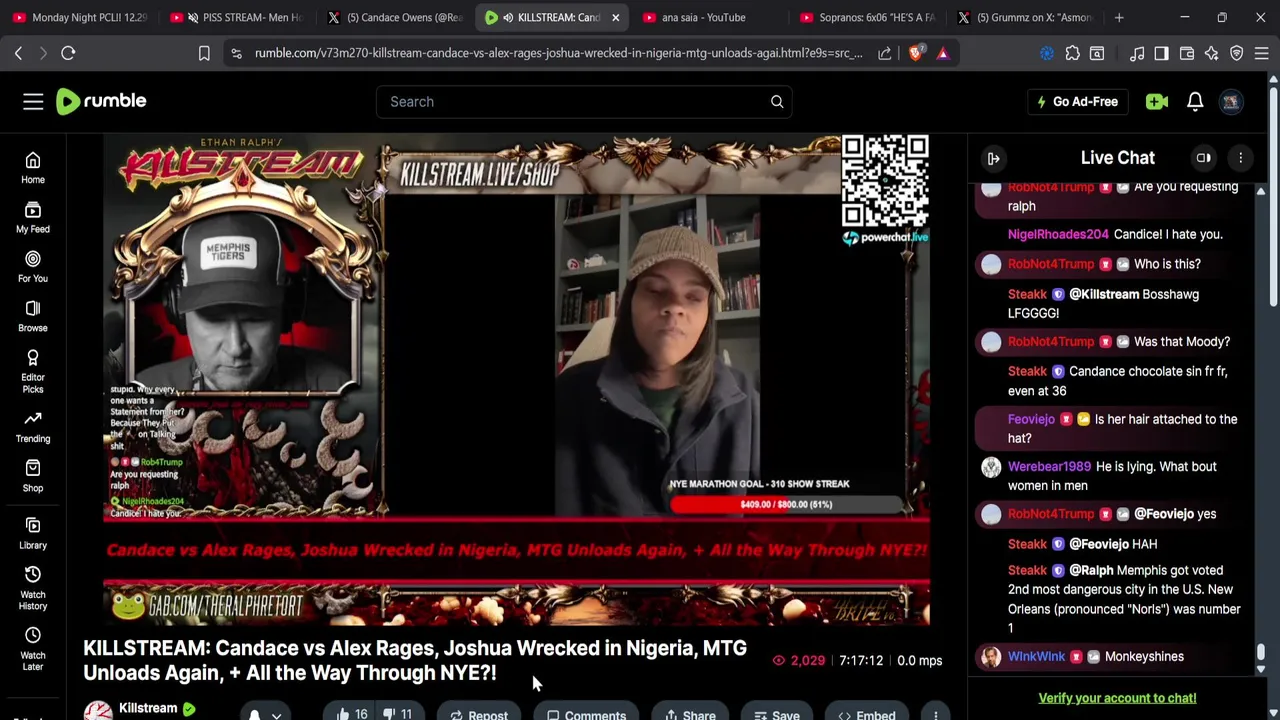The image size is (1280, 720).
Task: Open the Comments section
Action: [586, 714]
